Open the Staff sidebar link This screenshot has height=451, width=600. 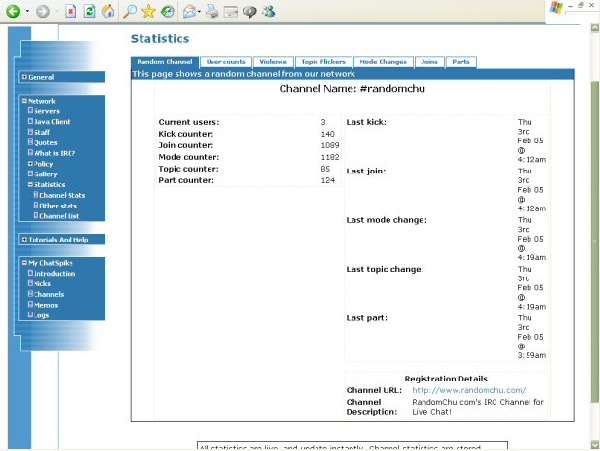42,132
